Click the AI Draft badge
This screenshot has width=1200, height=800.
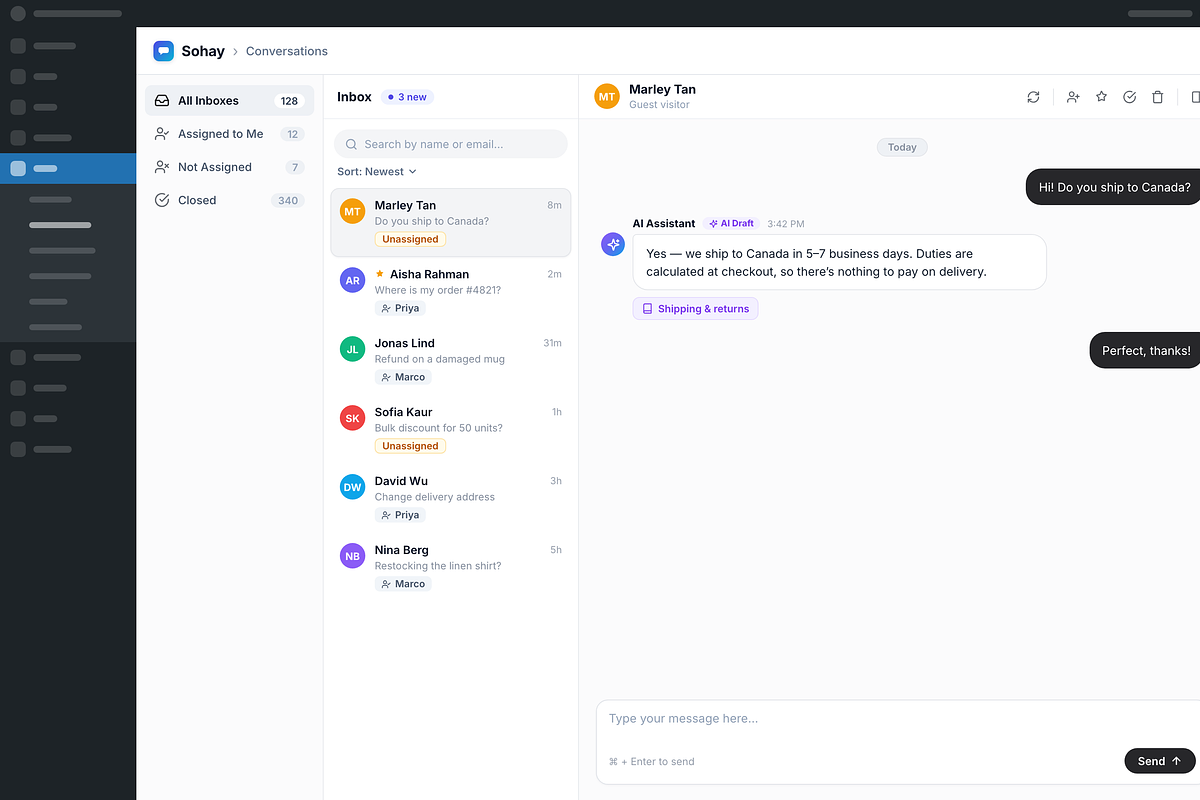[731, 224]
